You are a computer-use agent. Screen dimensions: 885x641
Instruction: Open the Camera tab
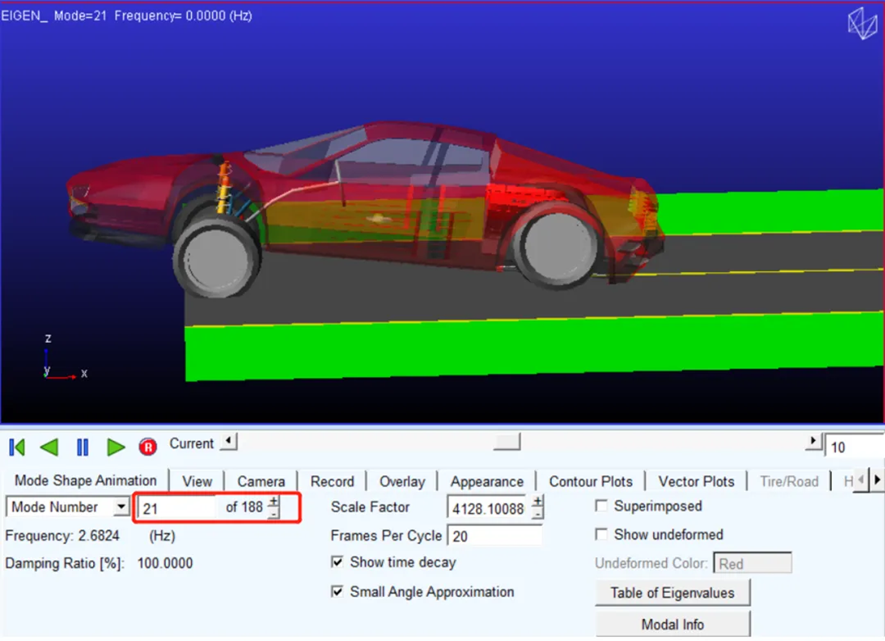click(261, 481)
